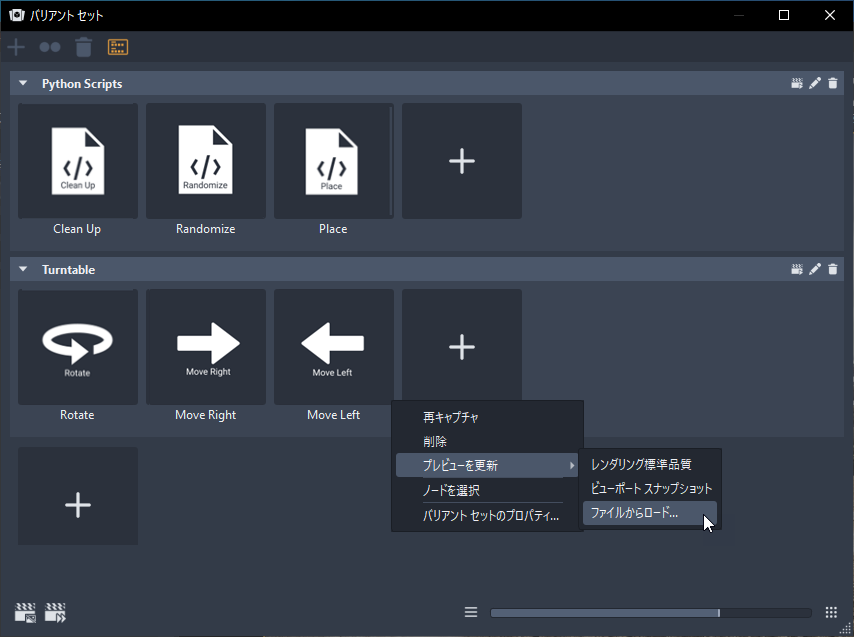Click bottom-left clapperboard image icon
The image size is (854, 637).
point(25,612)
